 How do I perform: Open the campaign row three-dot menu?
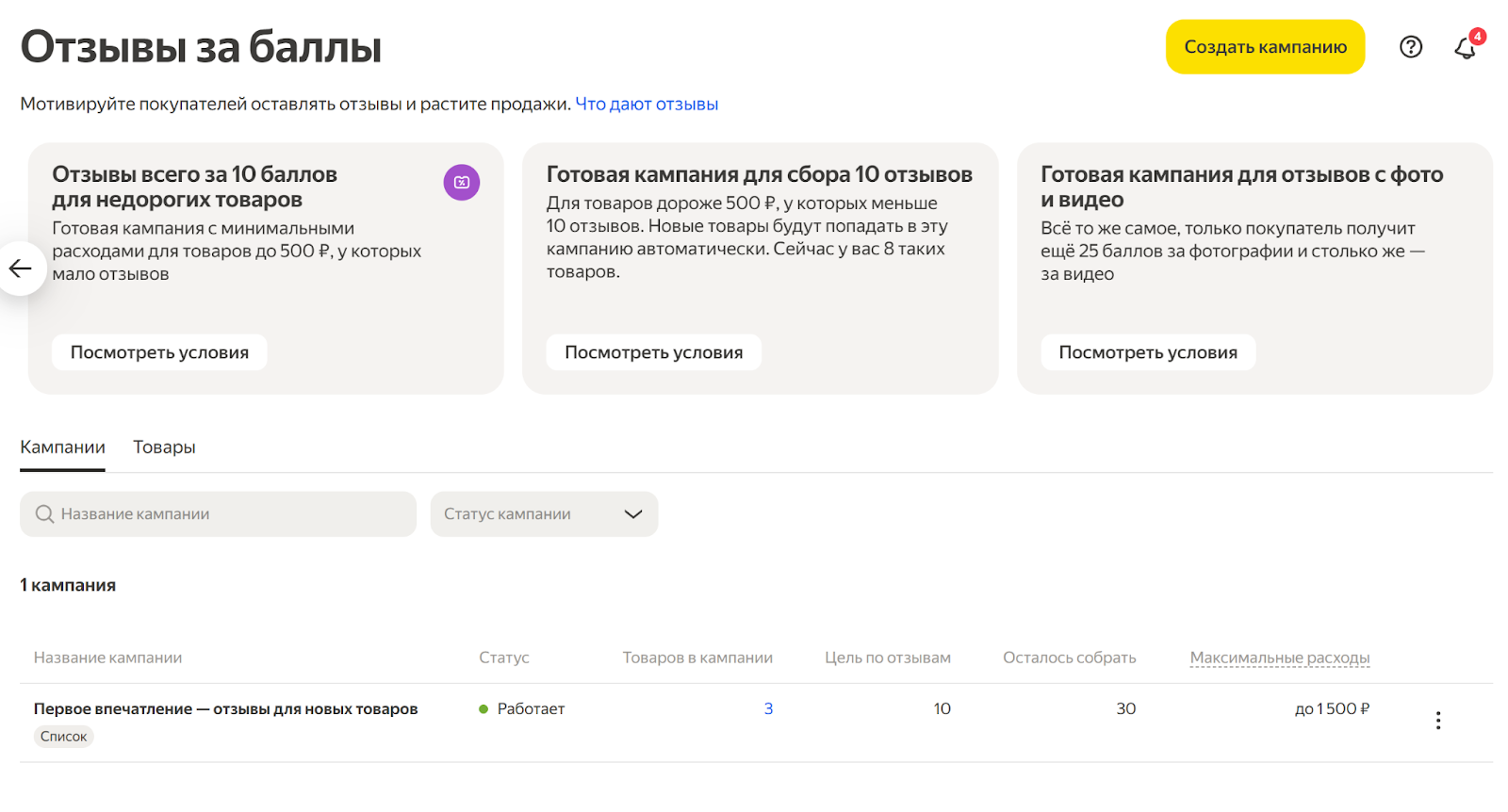point(1437,721)
